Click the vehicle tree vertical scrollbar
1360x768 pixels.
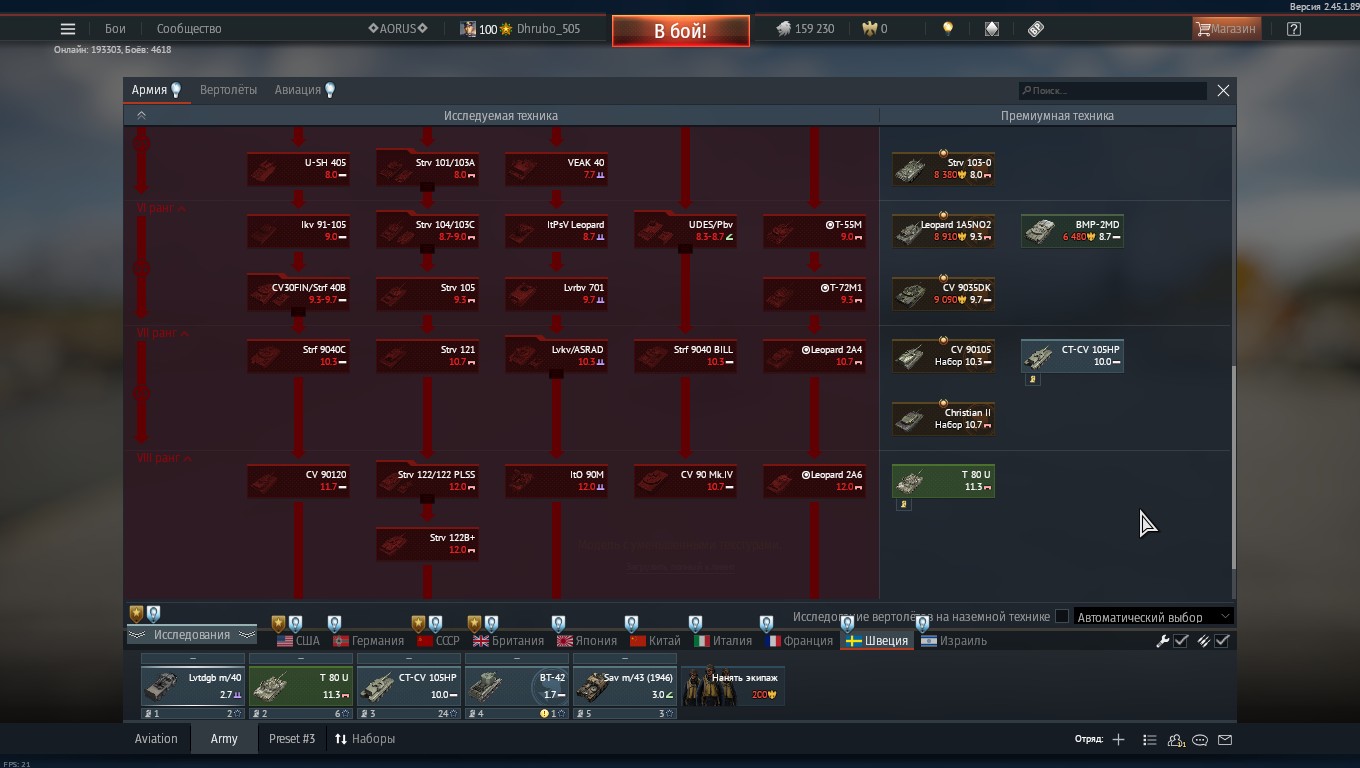click(x=1233, y=465)
